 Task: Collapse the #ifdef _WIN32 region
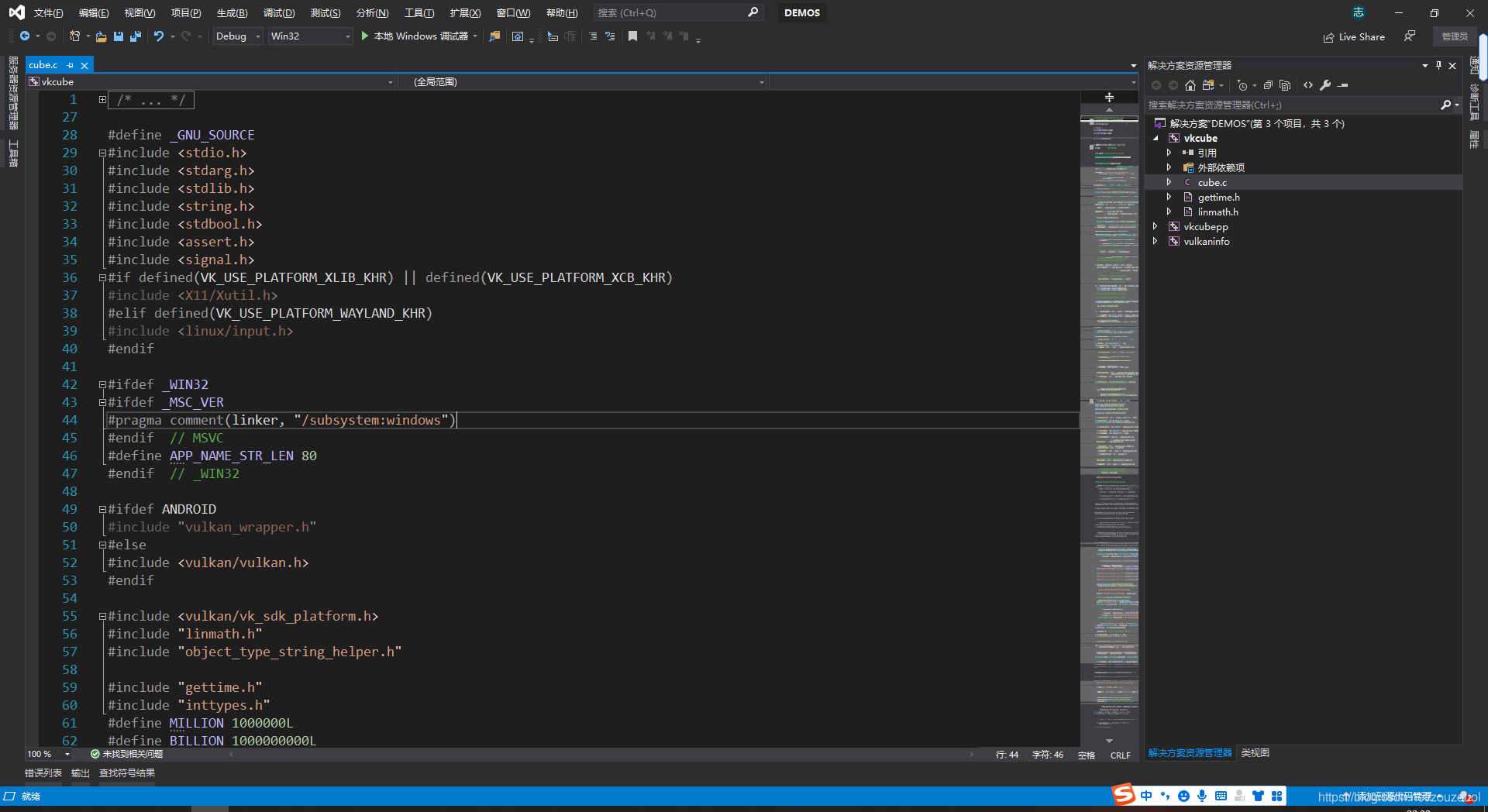102,384
